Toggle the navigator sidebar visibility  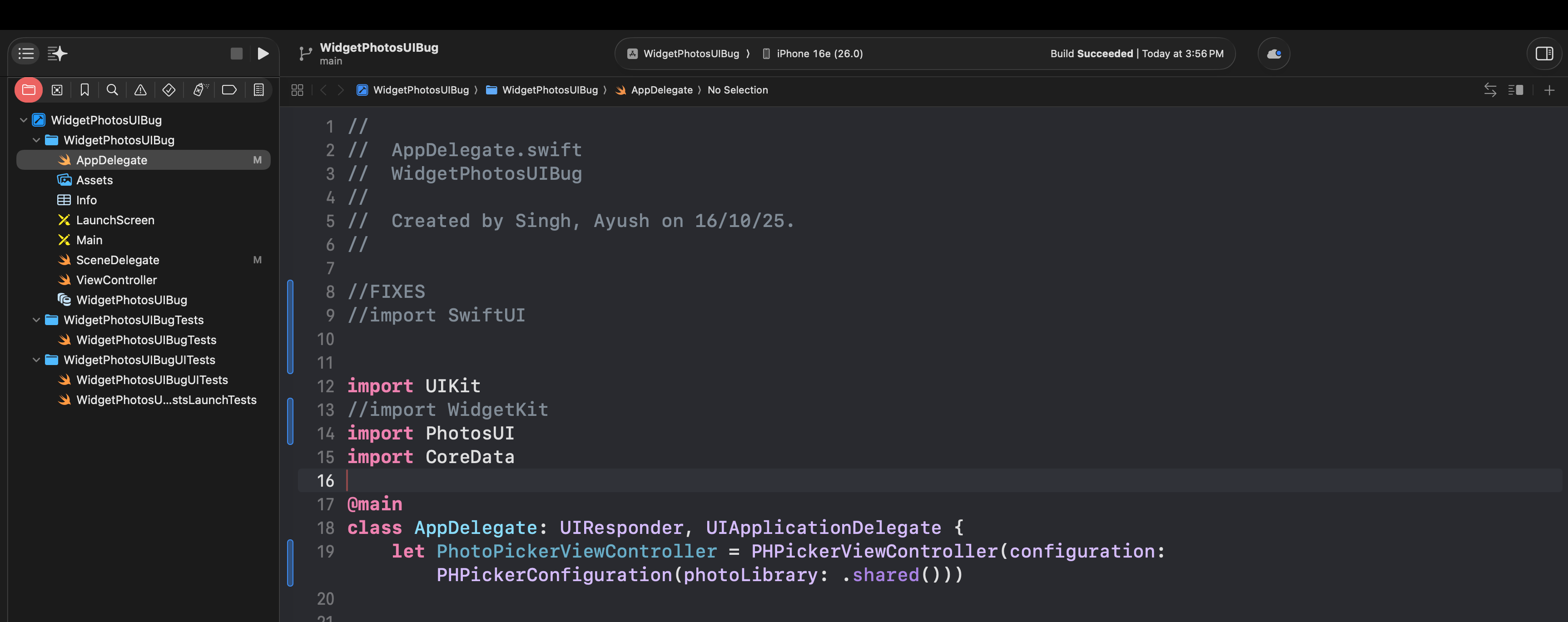point(25,54)
